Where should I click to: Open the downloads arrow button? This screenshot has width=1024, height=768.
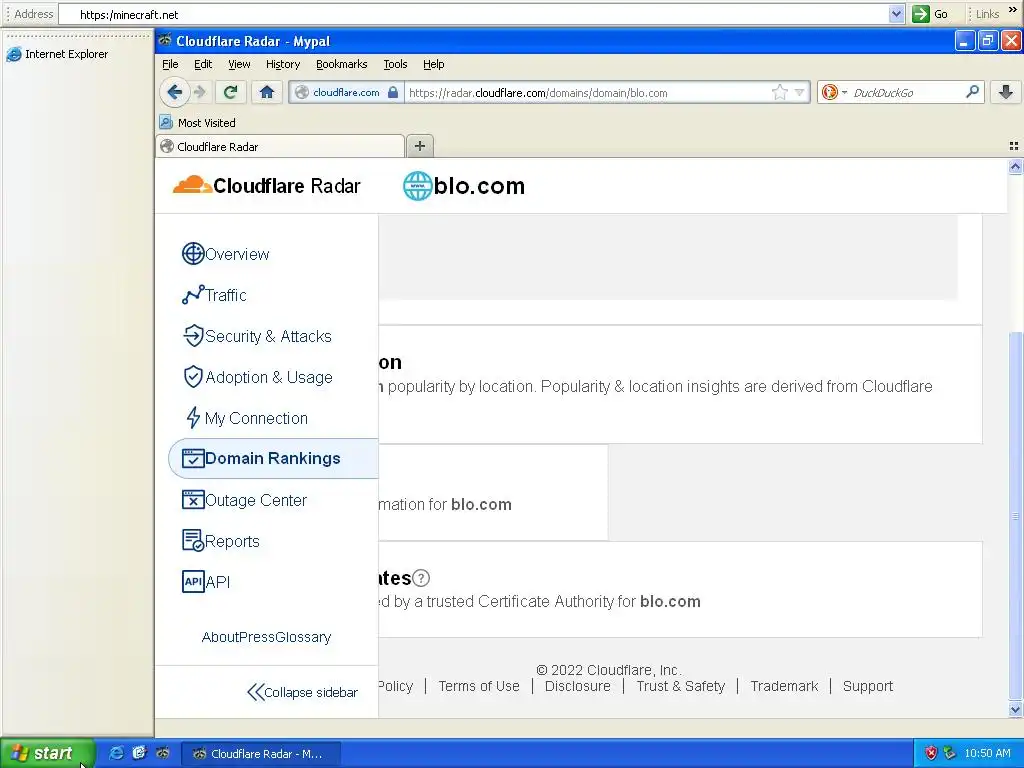coord(1006,93)
